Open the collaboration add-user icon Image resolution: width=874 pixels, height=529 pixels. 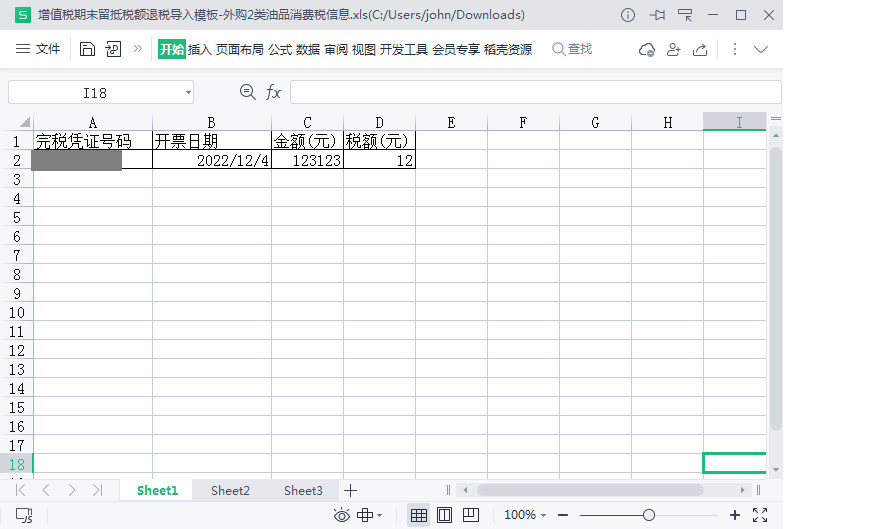click(673, 49)
